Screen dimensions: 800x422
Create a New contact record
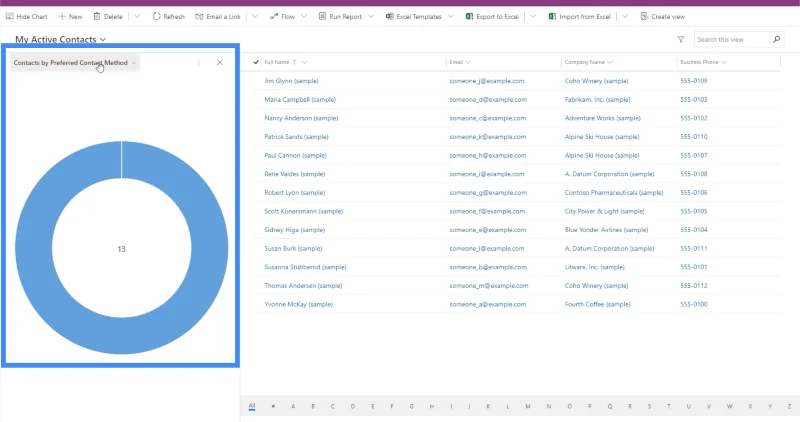click(70, 16)
